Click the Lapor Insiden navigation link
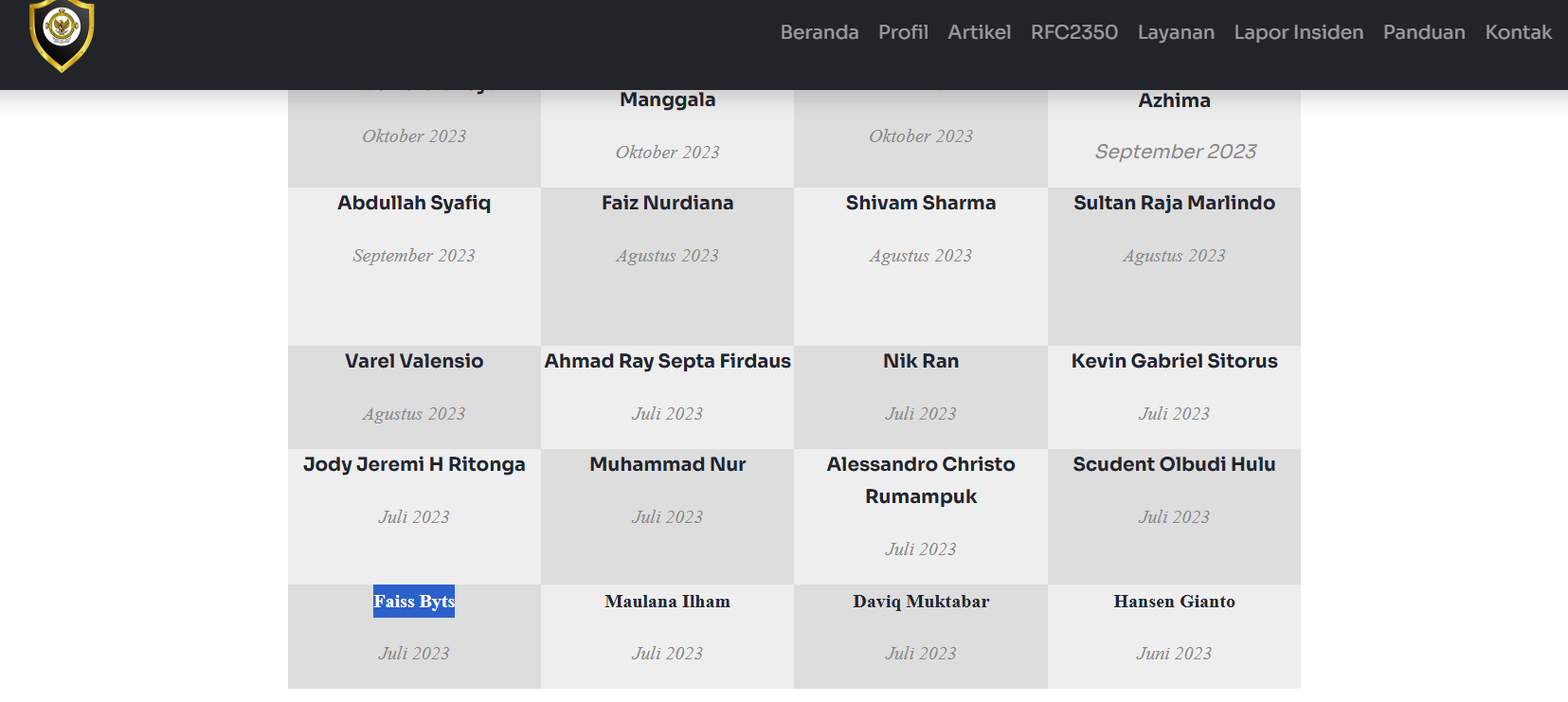1568x702 pixels. (x=1298, y=32)
